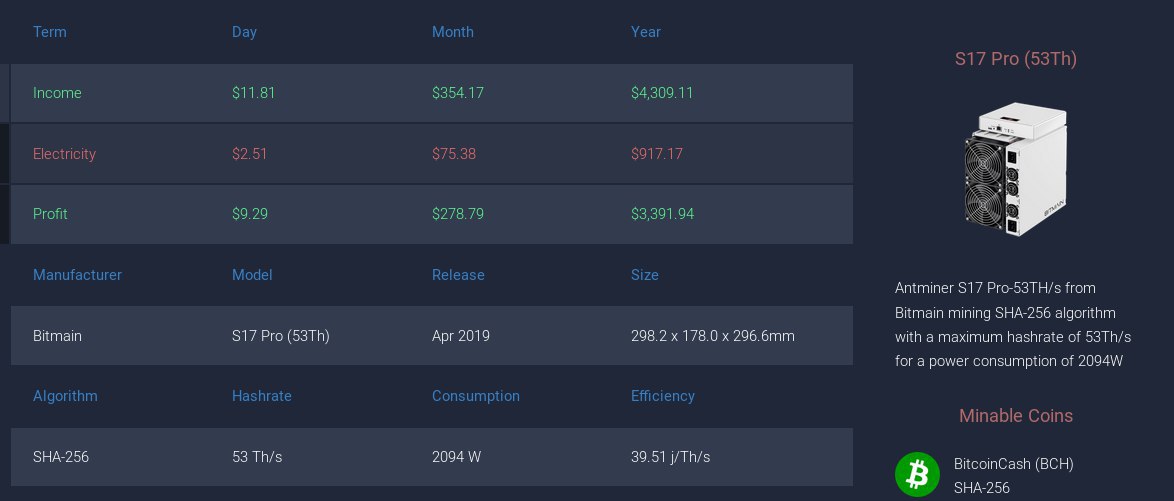Select the 53 Th/s hashrate cell
Image resolution: width=1174 pixels, height=501 pixels.
click(x=257, y=457)
